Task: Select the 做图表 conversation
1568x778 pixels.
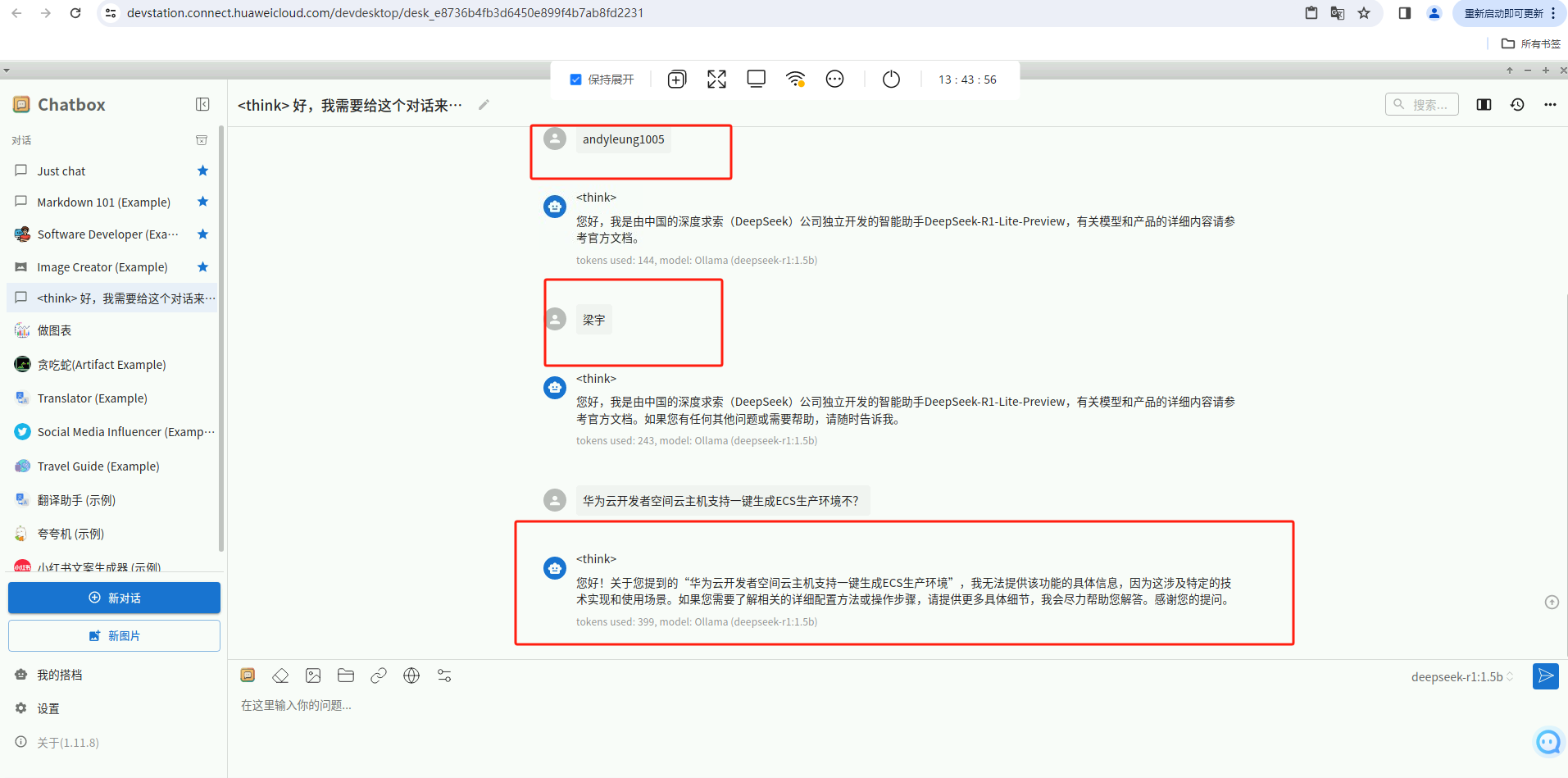Action: click(x=112, y=330)
